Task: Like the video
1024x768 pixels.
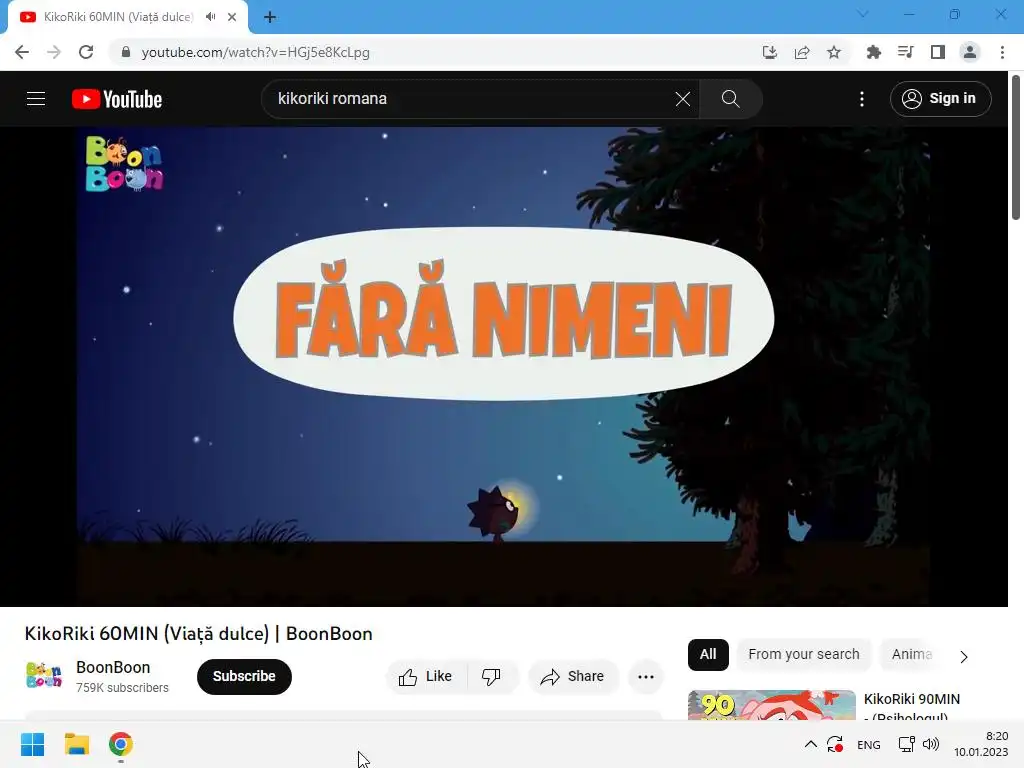Action: [x=426, y=677]
